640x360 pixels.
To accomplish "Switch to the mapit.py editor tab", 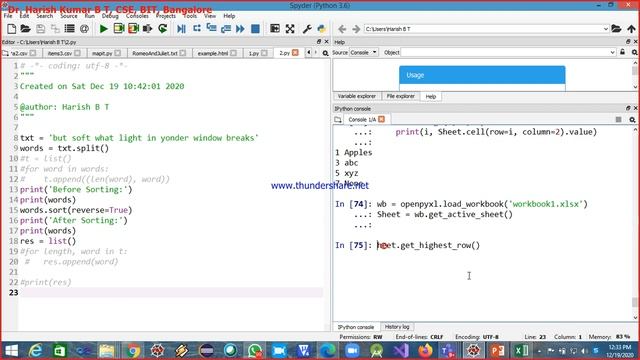I will (x=102, y=53).
